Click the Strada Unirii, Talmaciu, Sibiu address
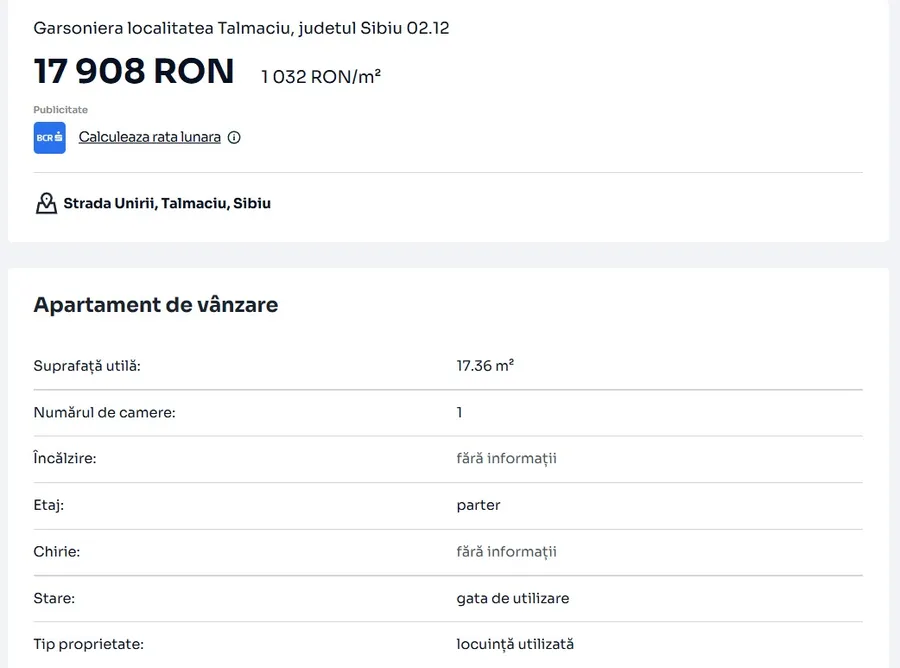The image size is (900, 668). (167, 204)
